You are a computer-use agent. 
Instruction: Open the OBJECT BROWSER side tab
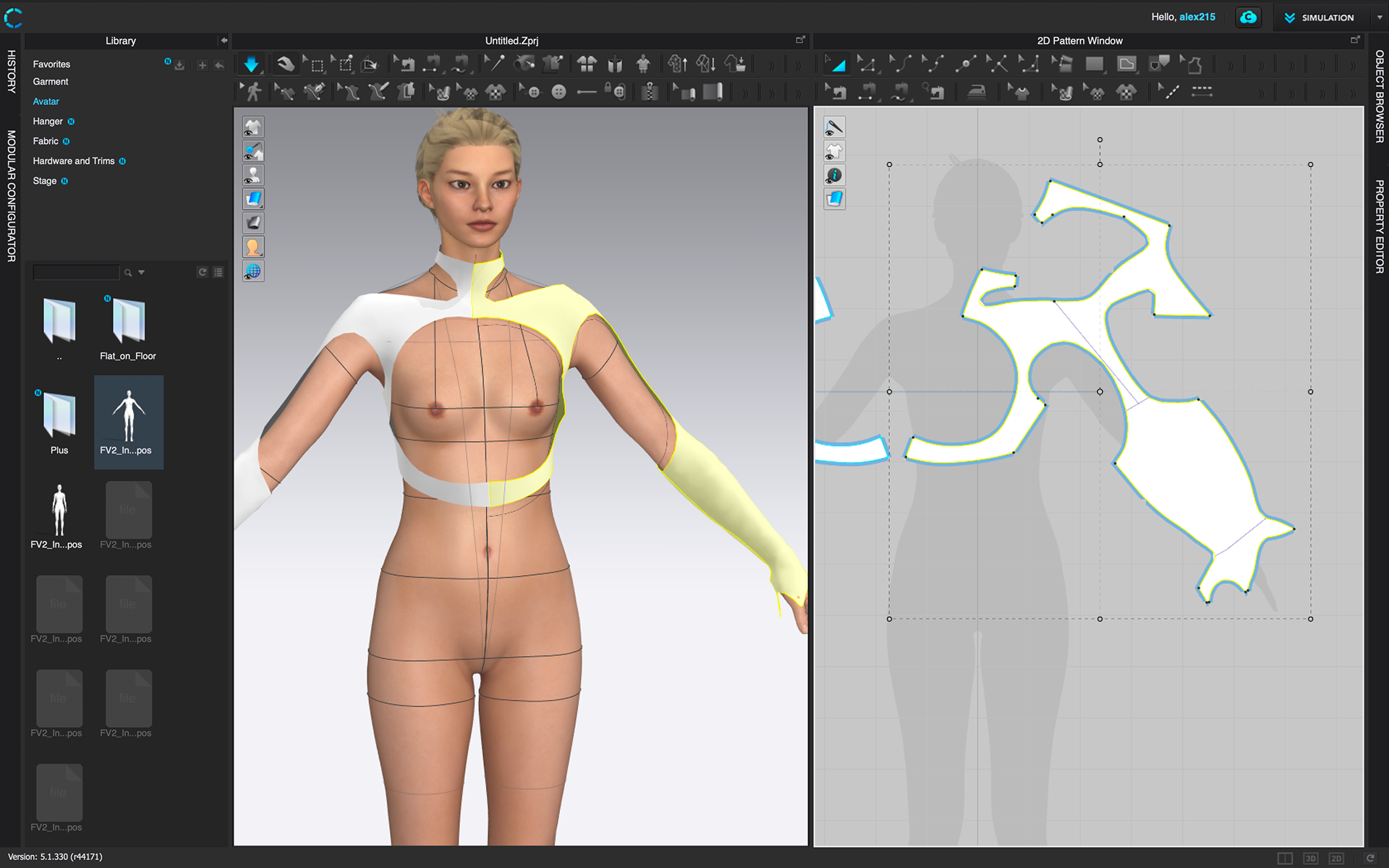click(x=1379, y=95)
